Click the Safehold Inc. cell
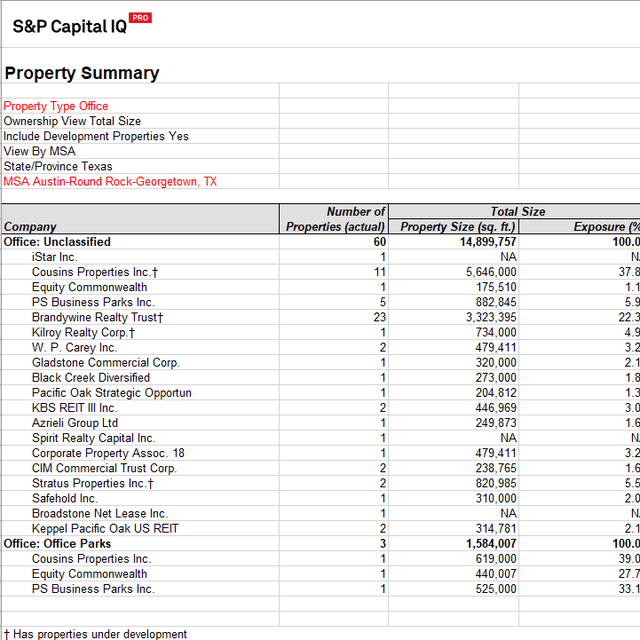The image size is (640, 640). 141,498
